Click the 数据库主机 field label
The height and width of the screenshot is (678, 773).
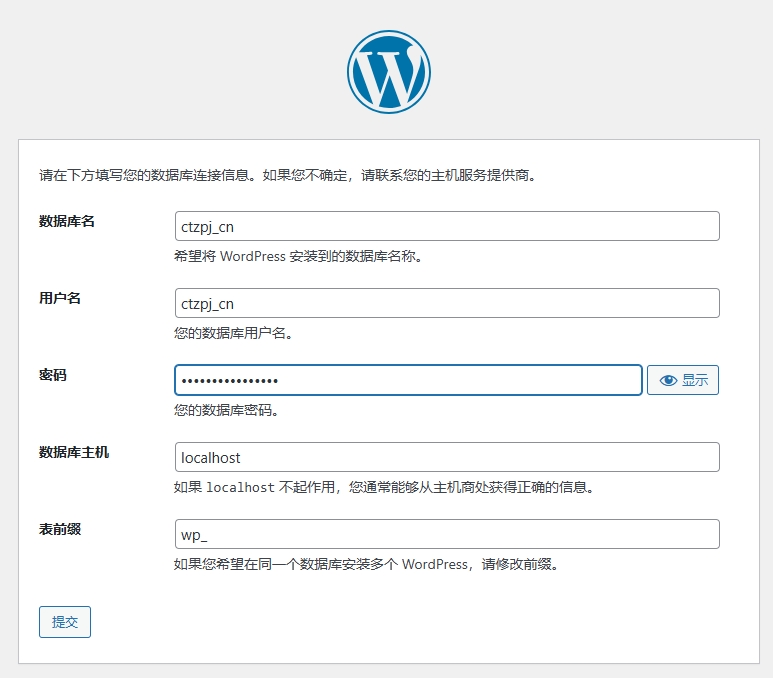click(x=74, y=452)
